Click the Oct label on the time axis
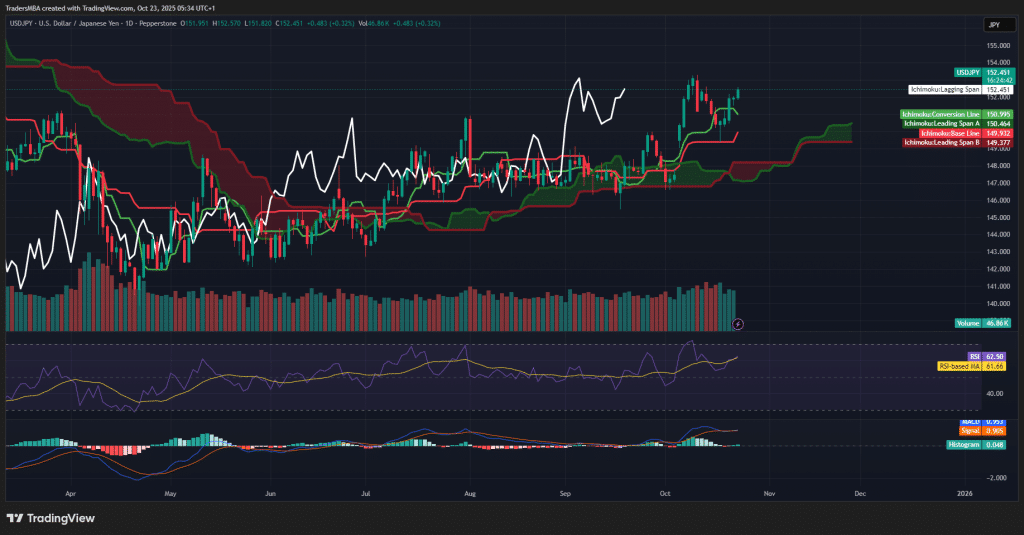 (665, 494)
